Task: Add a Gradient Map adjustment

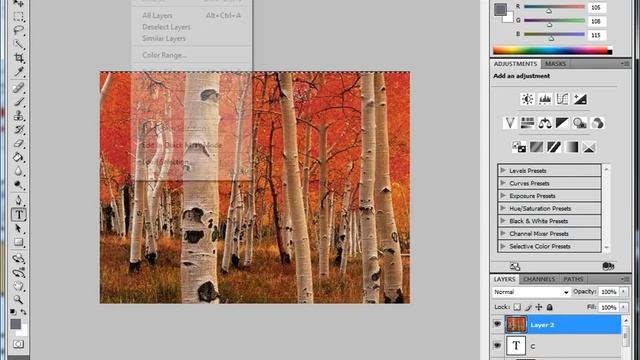Action: pos(571,147)
